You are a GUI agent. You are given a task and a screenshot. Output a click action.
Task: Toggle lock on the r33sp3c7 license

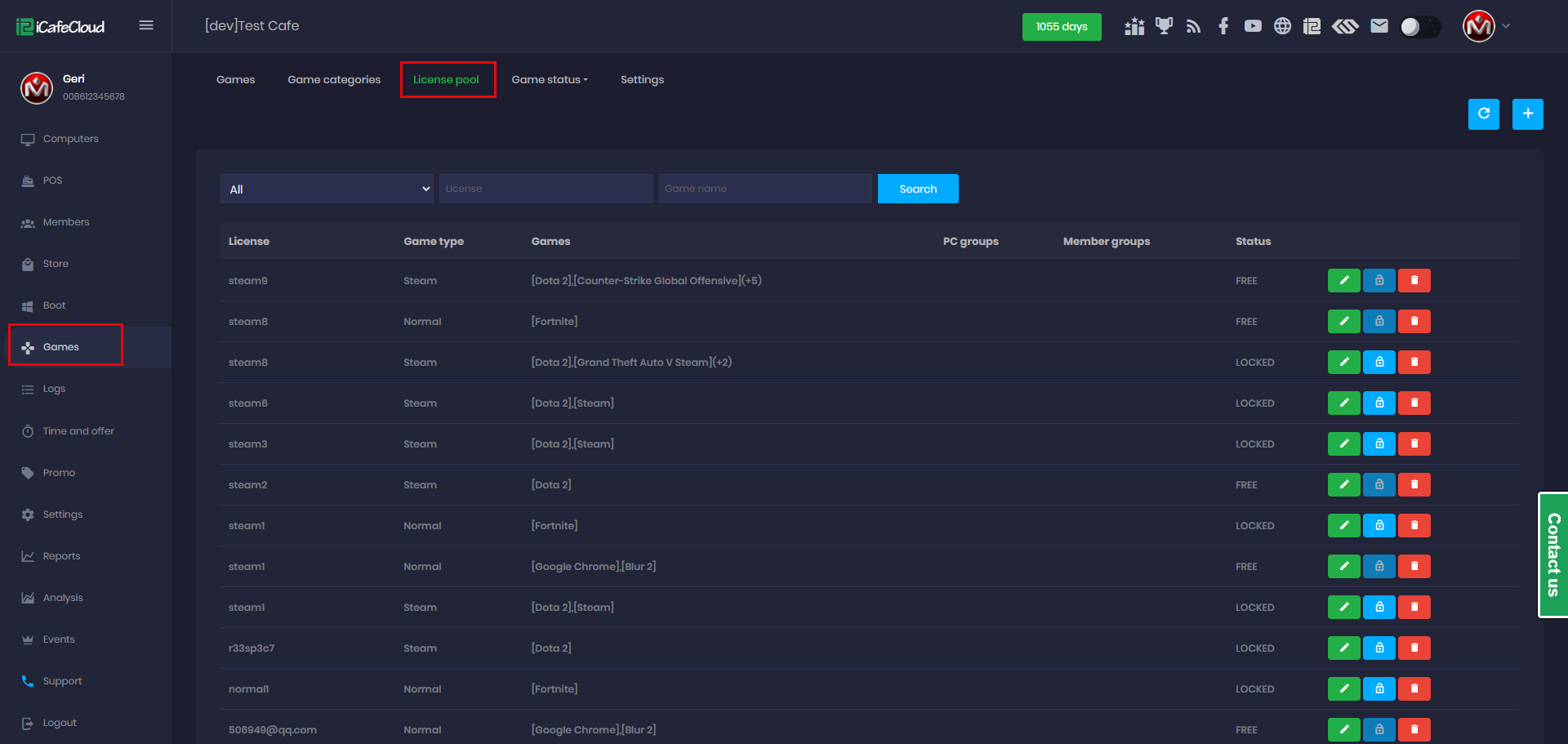1379,648
